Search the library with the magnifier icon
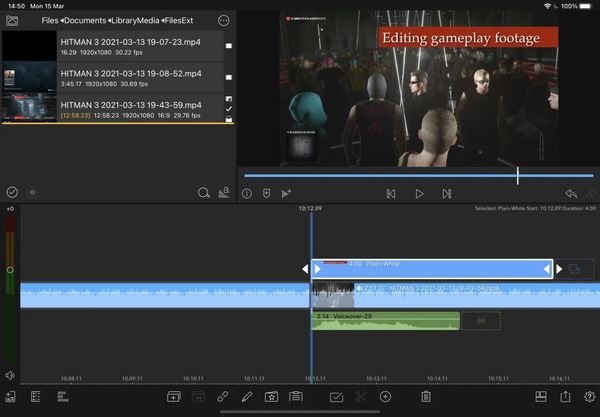Viewport: 600px width, 417px height. pos(204,192)
